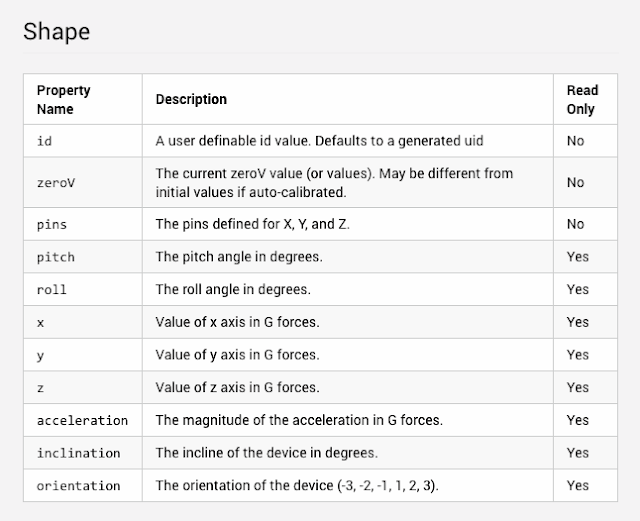Screen dimensions: 640x521
Task: Click the z property name cell
Action: click(x=40, y=387)
